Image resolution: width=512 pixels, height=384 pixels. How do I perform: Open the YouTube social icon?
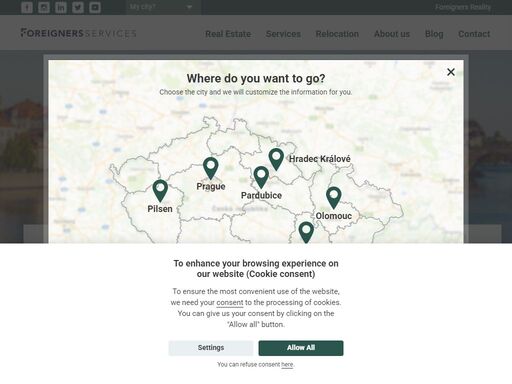pos(95,7)
